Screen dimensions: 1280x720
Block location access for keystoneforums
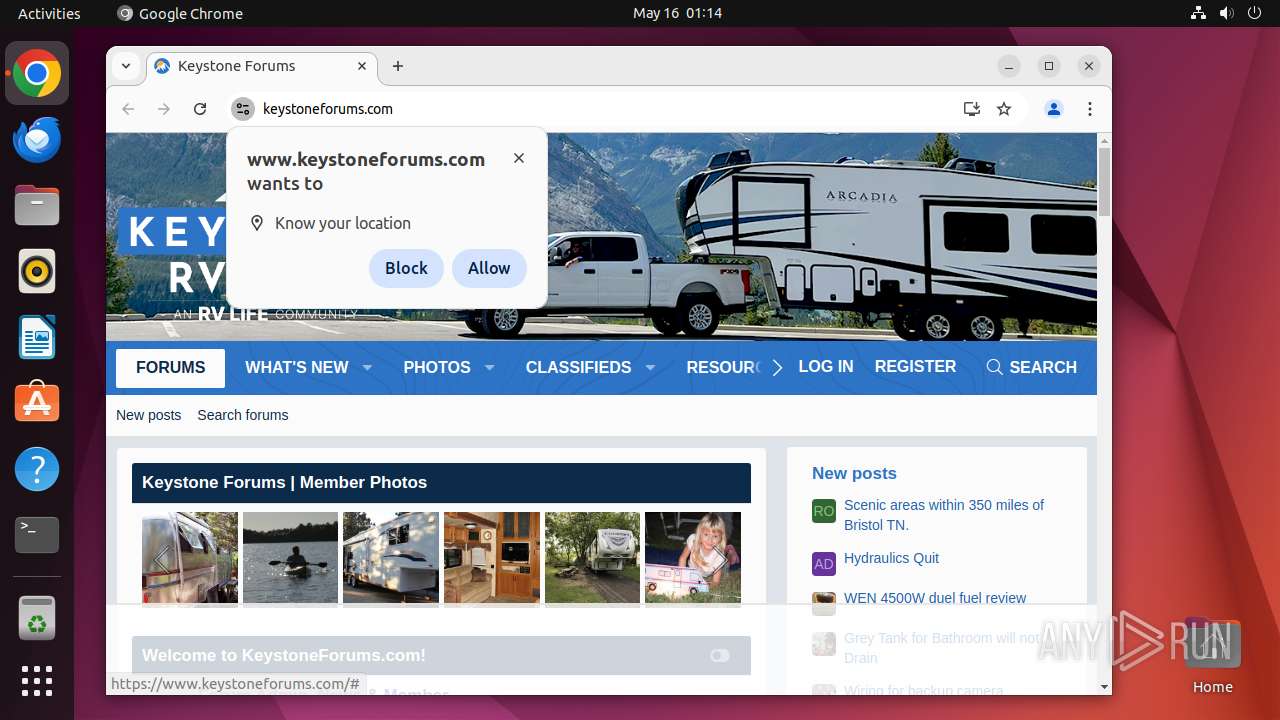406,268
